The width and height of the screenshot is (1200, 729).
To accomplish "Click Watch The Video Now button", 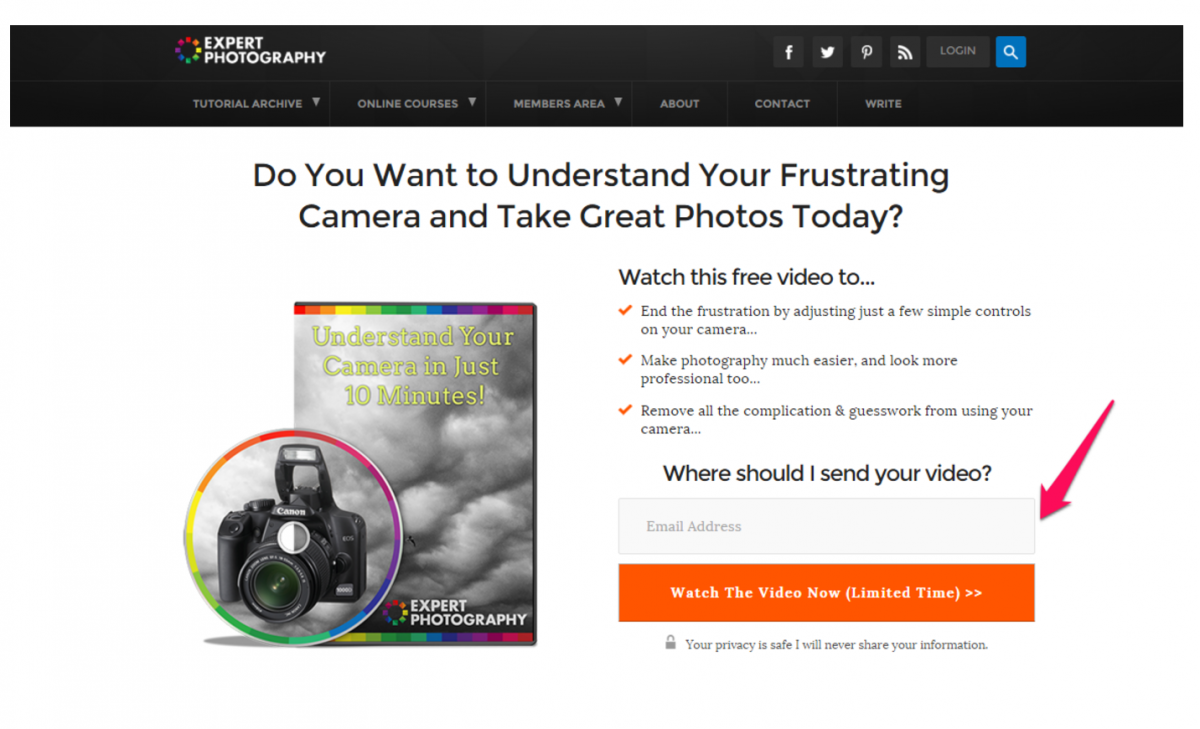I will (x=826, y=593).
